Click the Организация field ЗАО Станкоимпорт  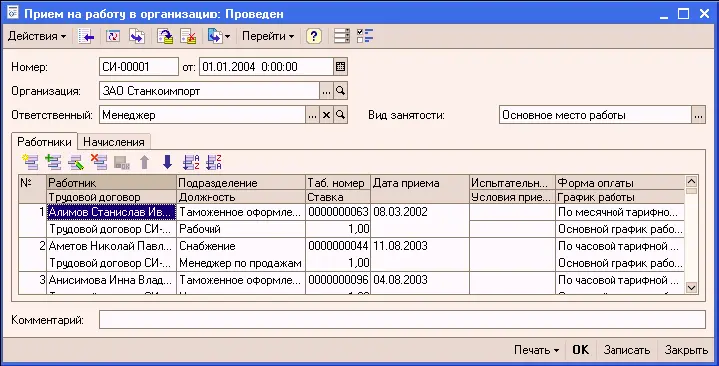[x=209, y=91]
